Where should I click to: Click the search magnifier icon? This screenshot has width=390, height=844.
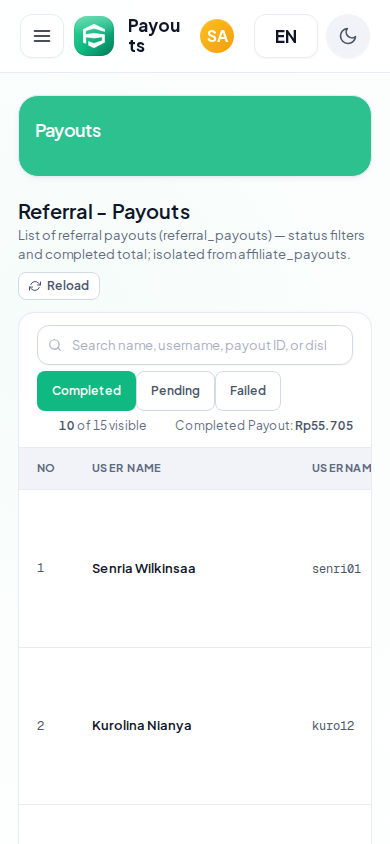[55, 345]
